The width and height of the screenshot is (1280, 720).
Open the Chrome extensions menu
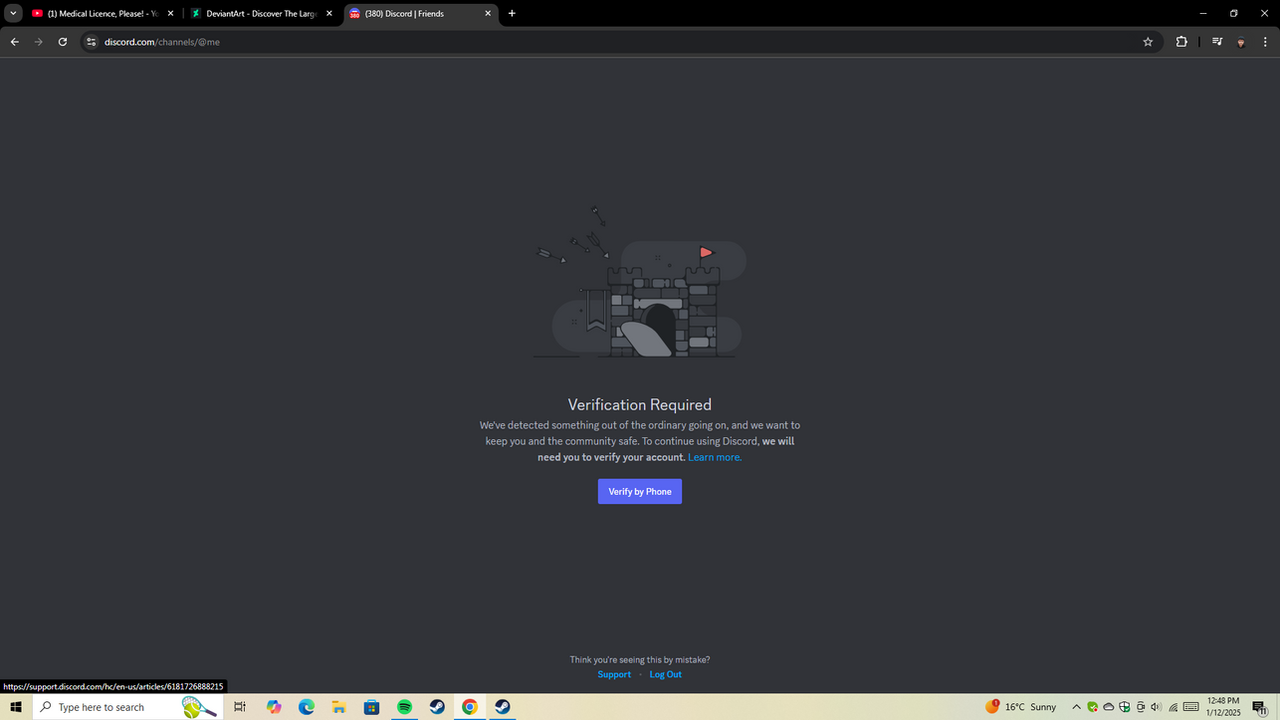tap(1181, 42)
